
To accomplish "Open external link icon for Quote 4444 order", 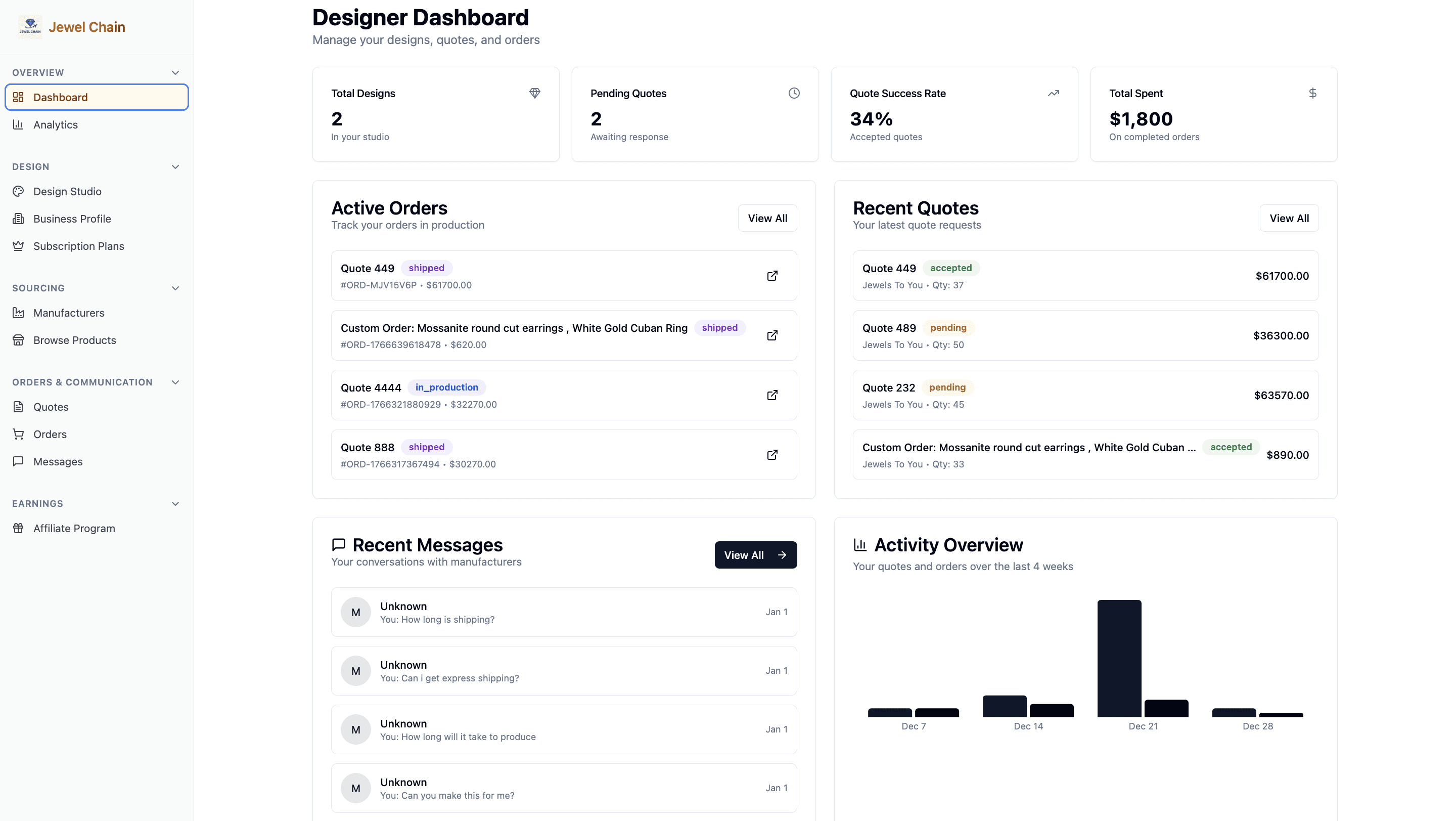I will click(x=772, y=395).
